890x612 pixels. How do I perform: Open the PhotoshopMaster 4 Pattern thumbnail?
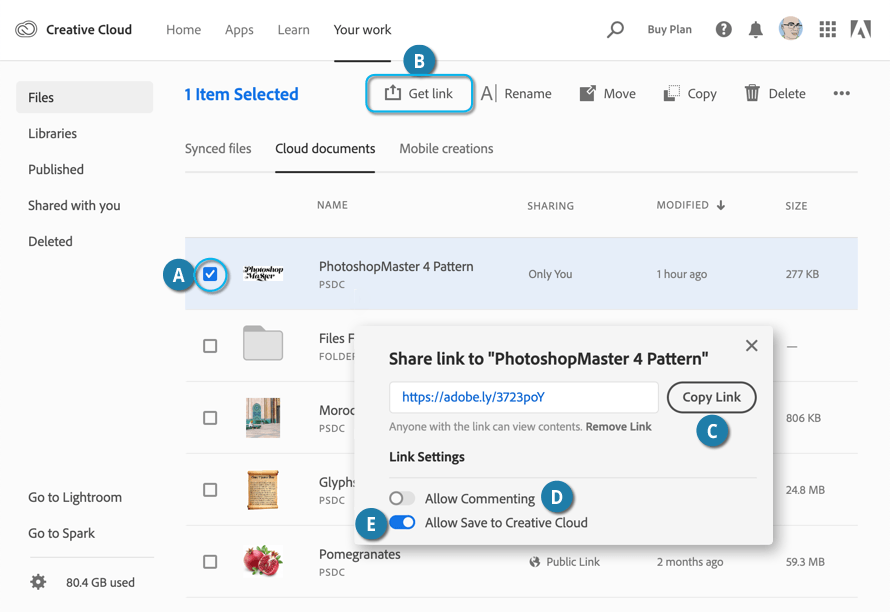coord(263,273)
